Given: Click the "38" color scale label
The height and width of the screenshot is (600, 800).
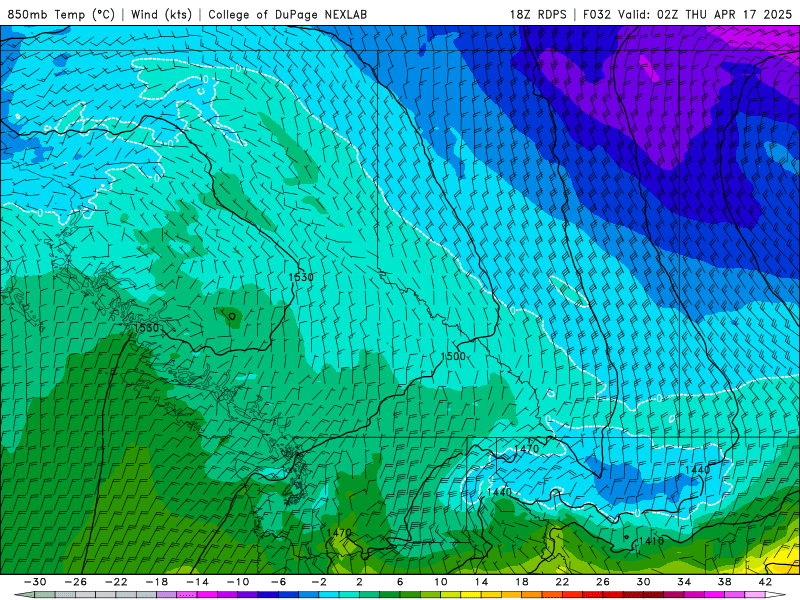Looking at the screenshot, I should click(724, 582).
